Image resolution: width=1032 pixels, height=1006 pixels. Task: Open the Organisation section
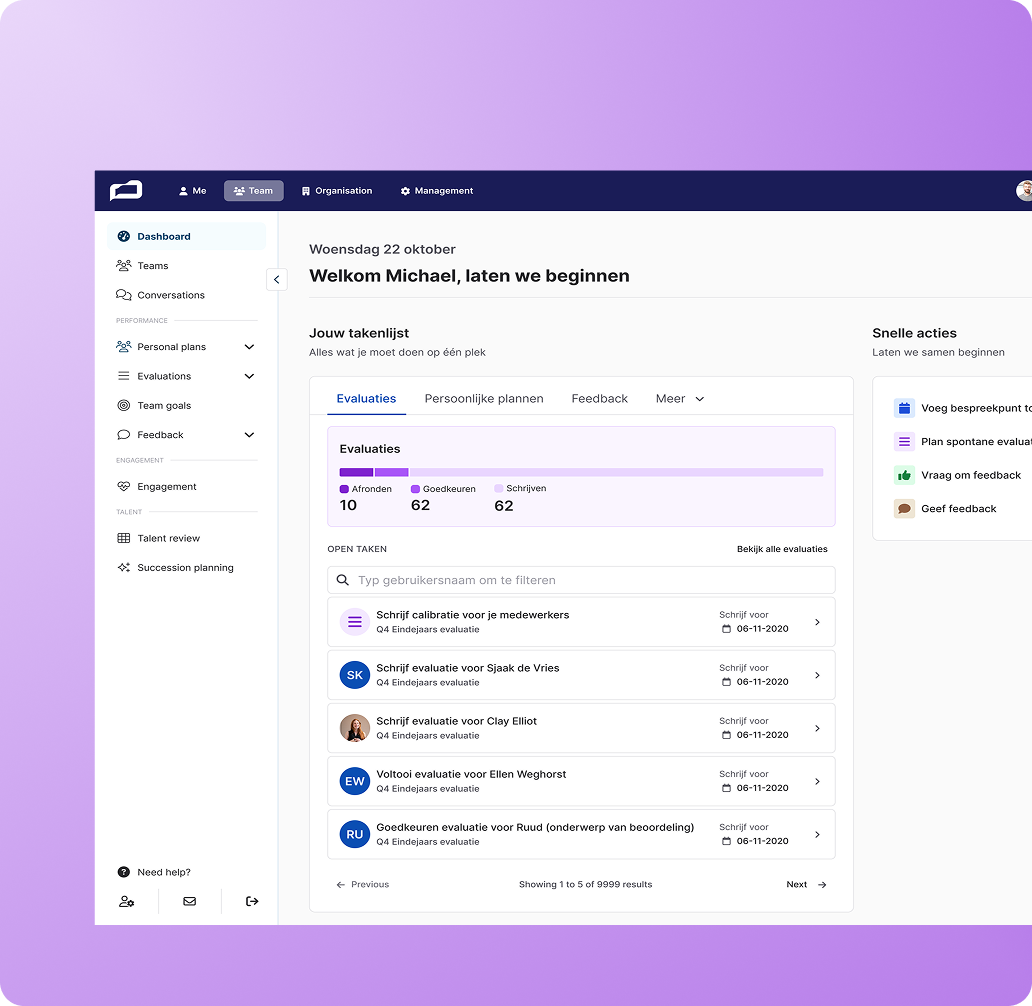point(337,191)
